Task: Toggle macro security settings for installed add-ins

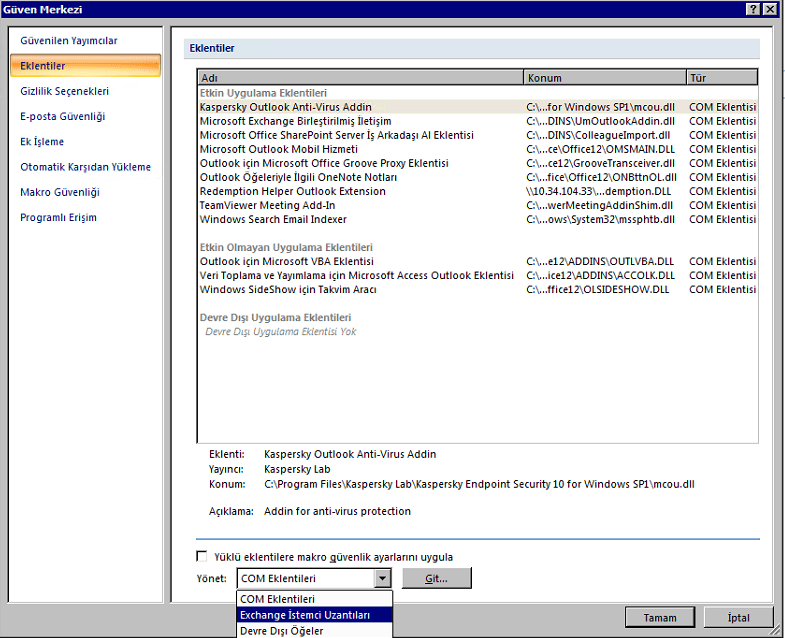Action: (202, 556)
